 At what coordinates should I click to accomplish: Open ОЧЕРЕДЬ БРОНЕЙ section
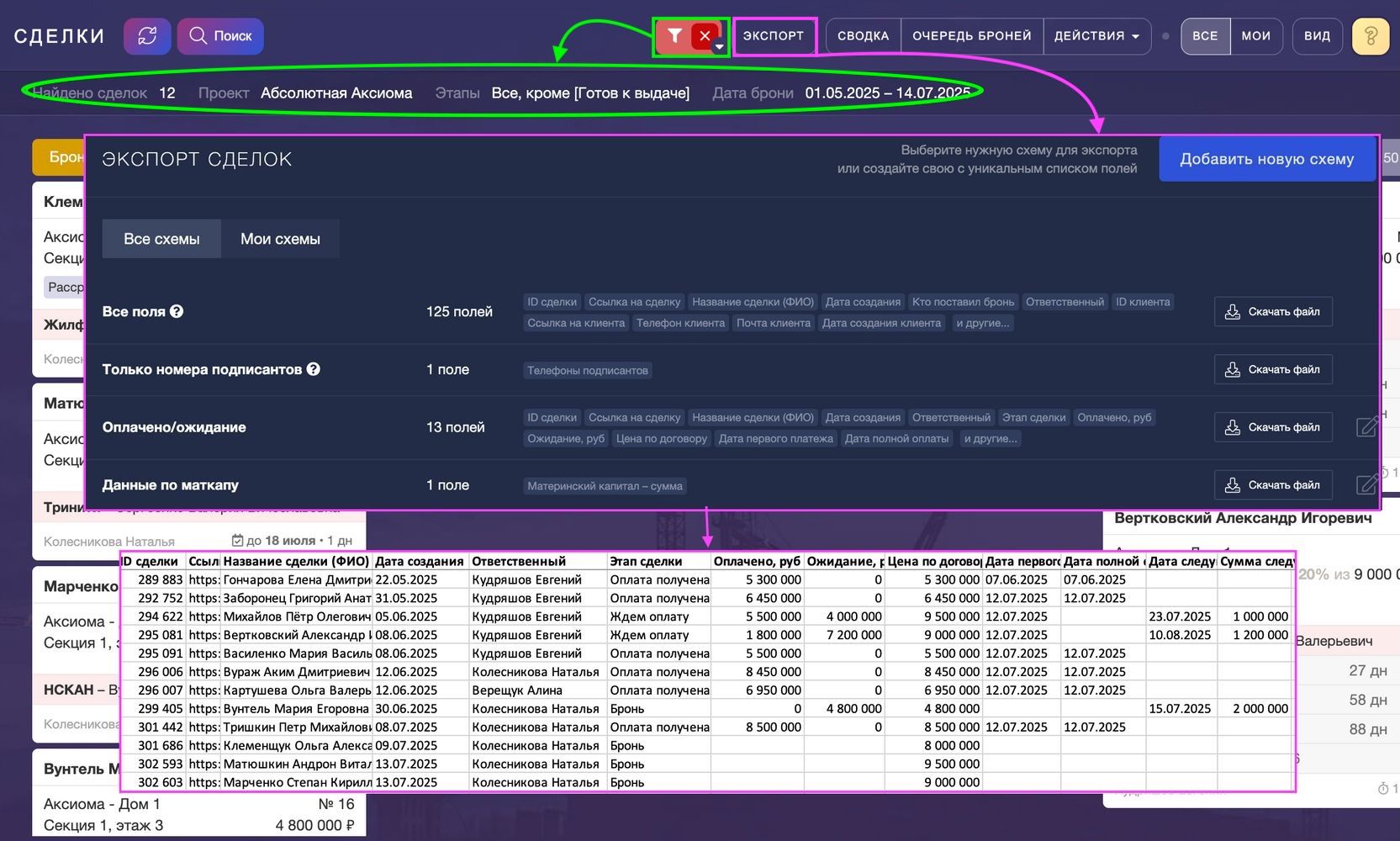pyautogui.click(x=971, y=36)
